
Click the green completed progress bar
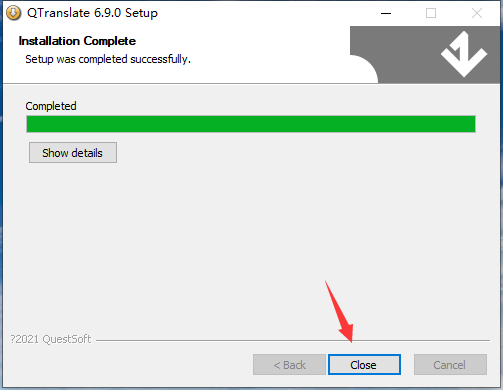(251, 124)
